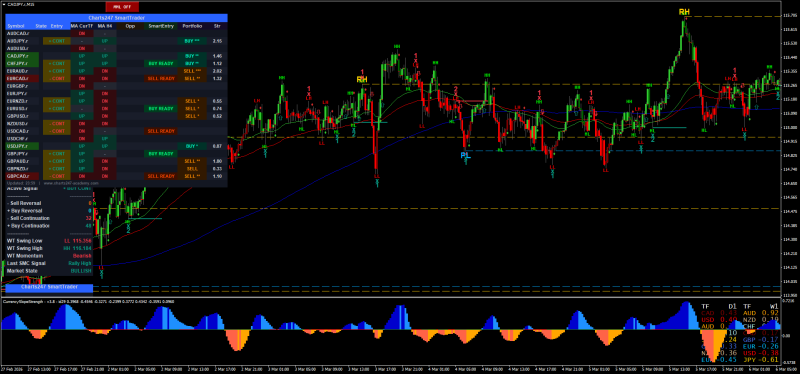Click the Opp column header

(130, 26)
